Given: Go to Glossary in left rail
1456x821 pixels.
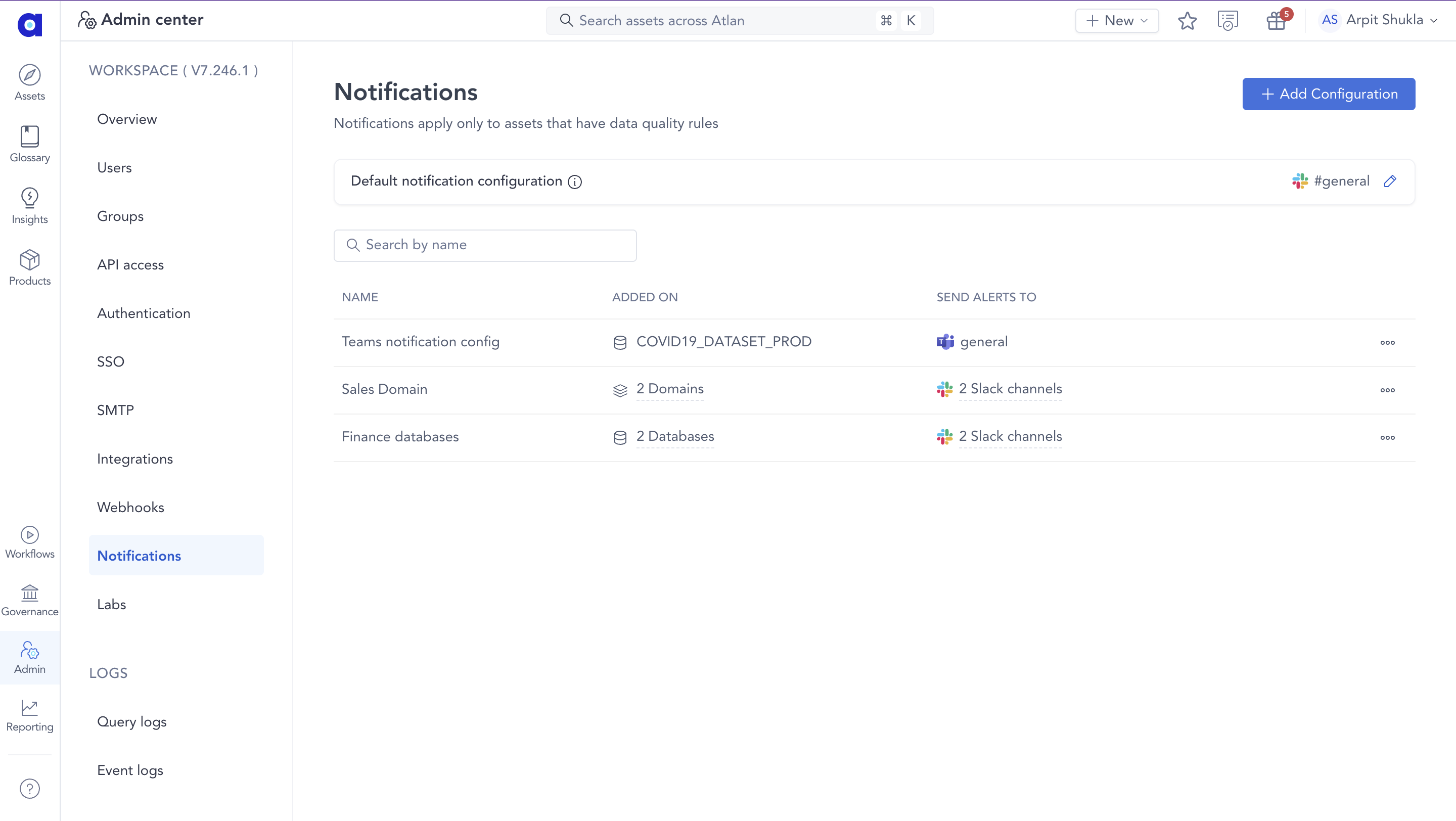Looking at the screenshot, I should 29,136.
